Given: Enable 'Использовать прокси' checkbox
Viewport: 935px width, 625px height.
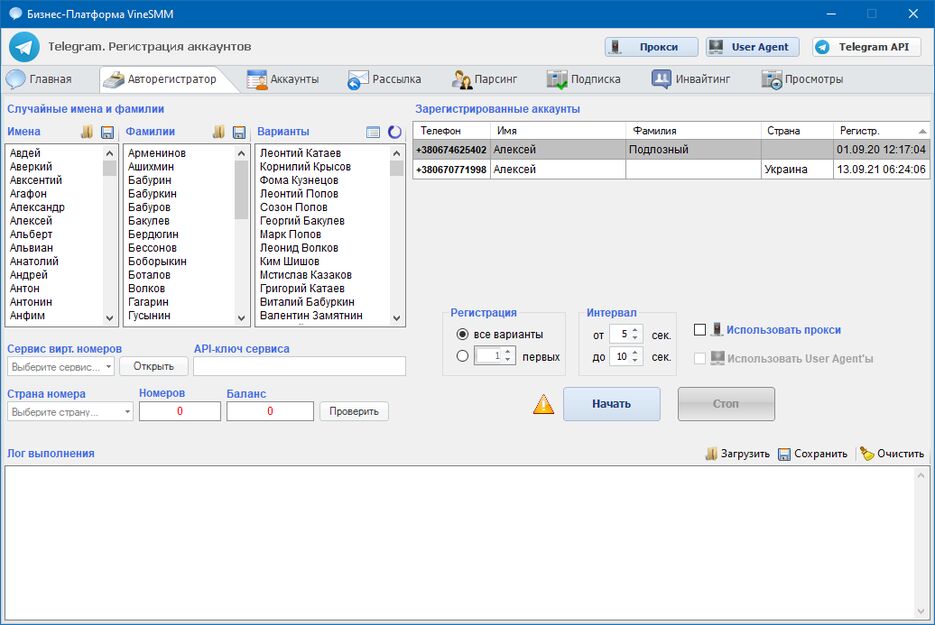Looking at the screenshot, I should coord(700,330).
